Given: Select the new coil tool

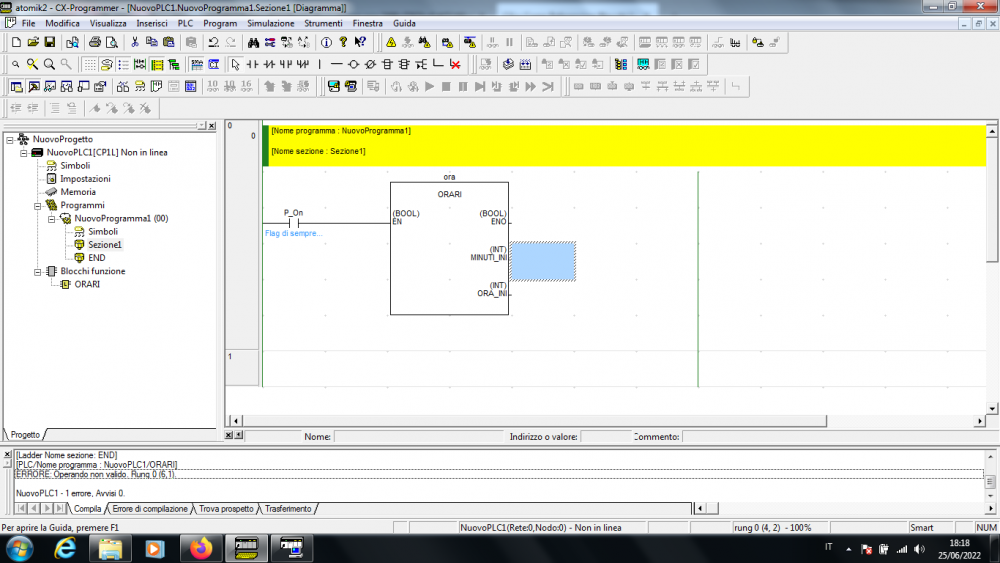Looking at the screenshot, I should point(353,64).
